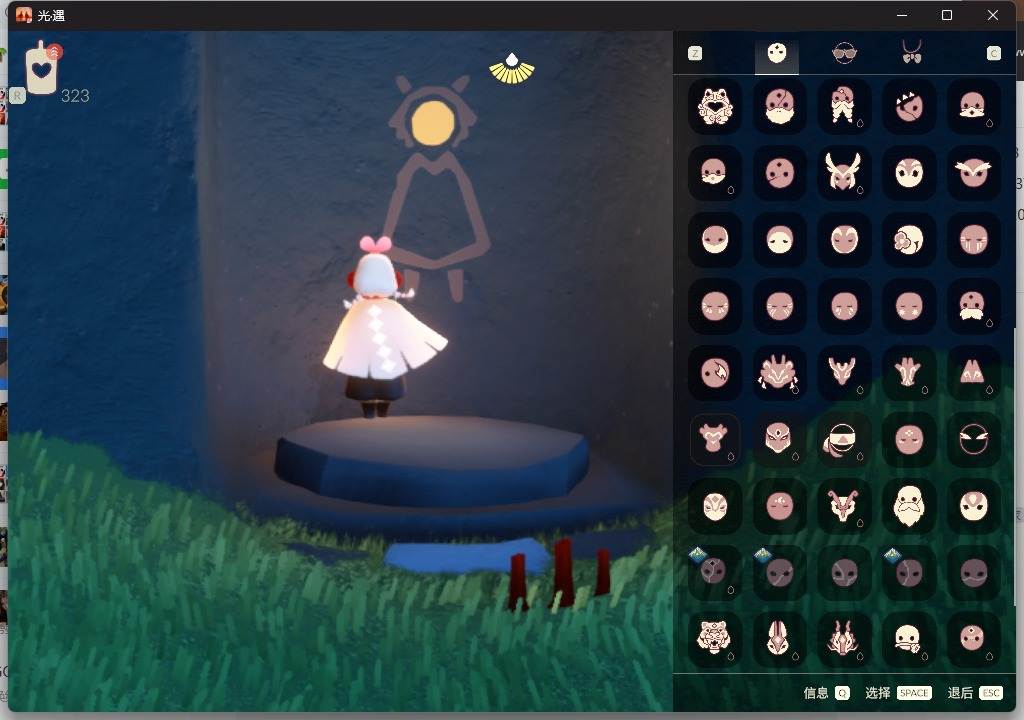Viewport: 1024px width, 720px height.
Task: Pick the triangle pyramid-shaped mask
Action: coord(972,372)
